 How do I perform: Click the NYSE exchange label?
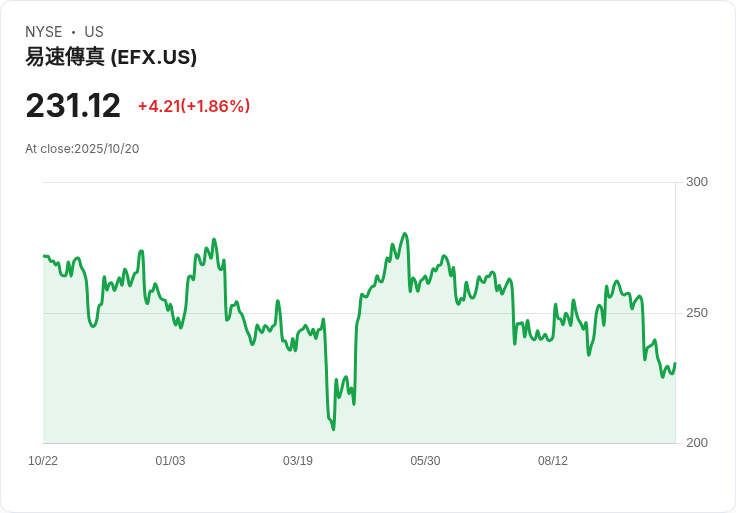(x=44, y=32)
